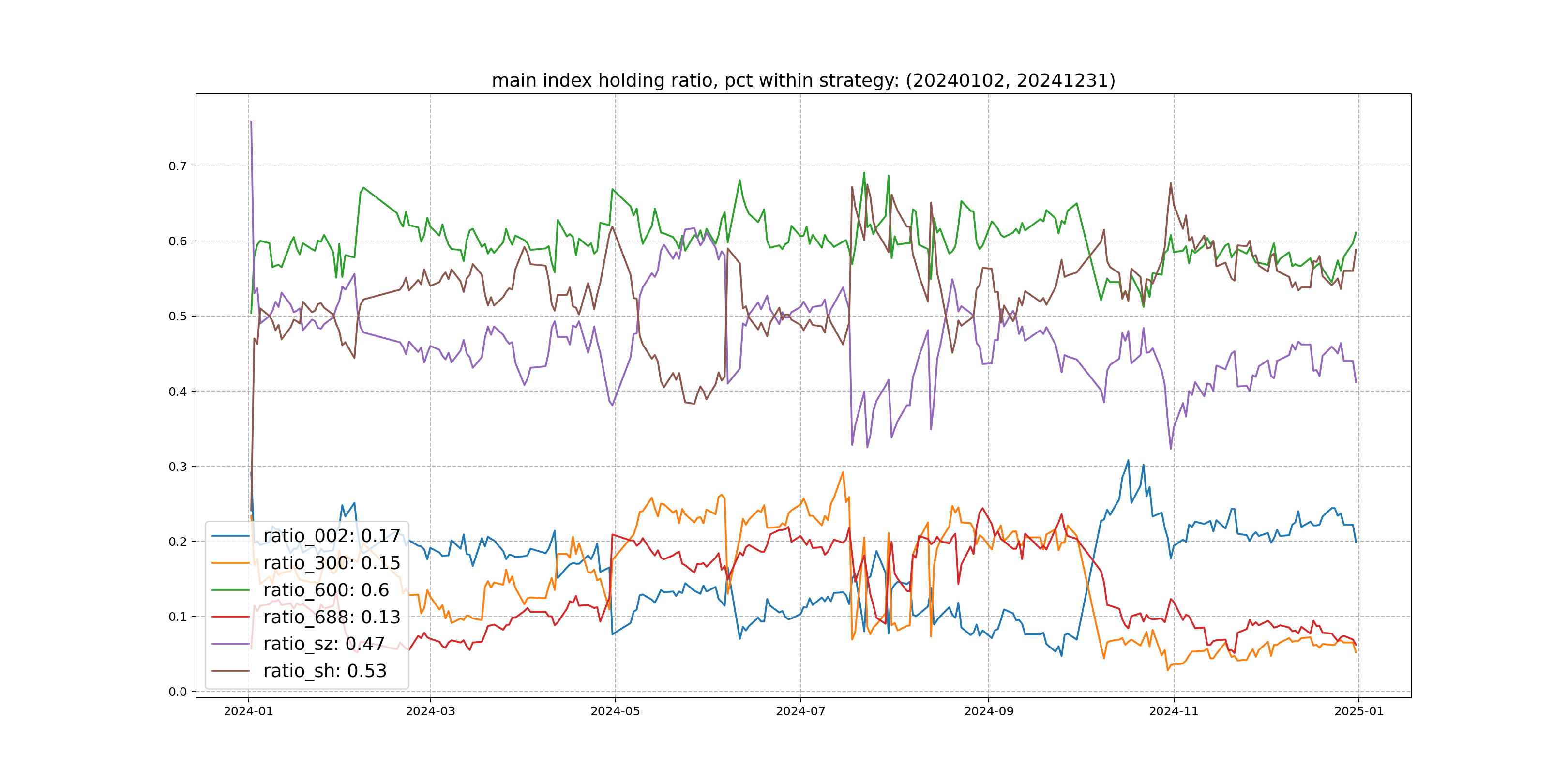Click the green ratio_600 legend line sample
This screenshot has width=1568, height=784.
click(231, 590)
